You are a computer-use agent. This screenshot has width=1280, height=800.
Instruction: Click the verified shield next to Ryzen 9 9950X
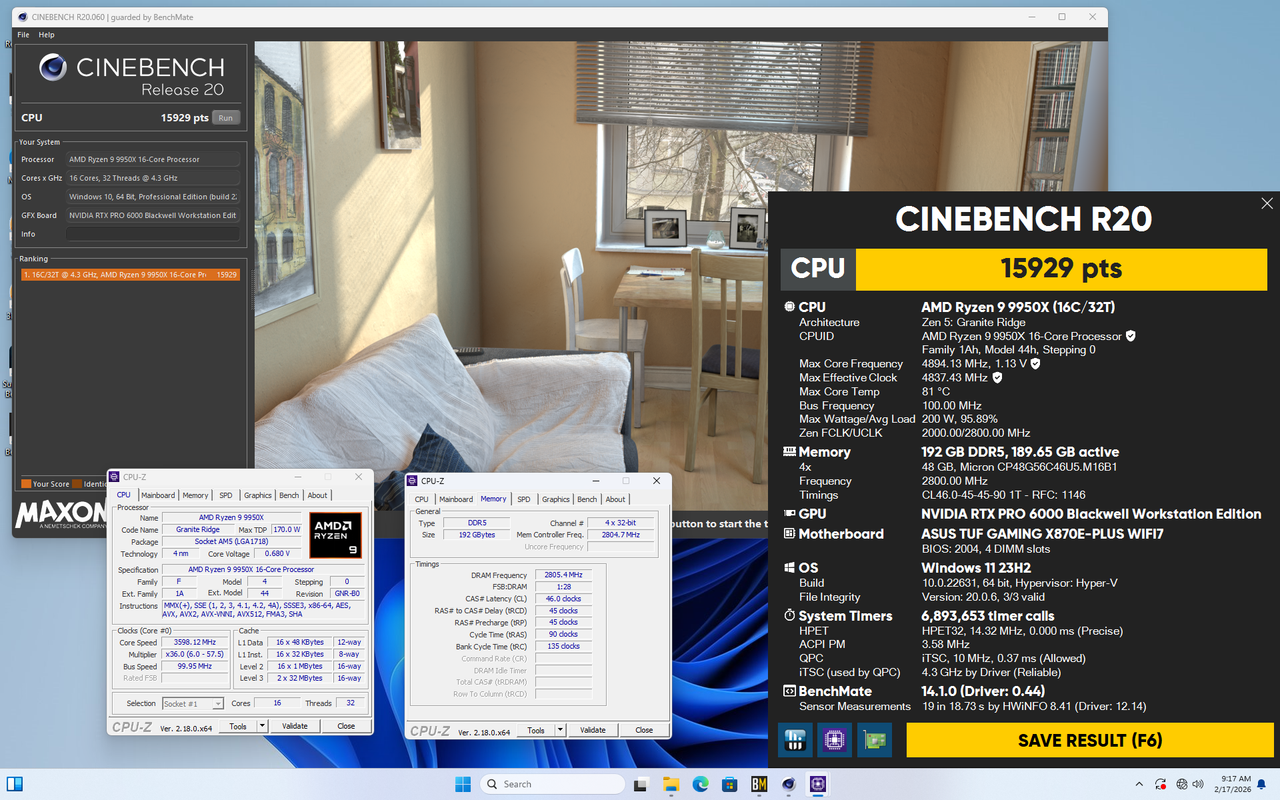click(x=1130, y=336)
